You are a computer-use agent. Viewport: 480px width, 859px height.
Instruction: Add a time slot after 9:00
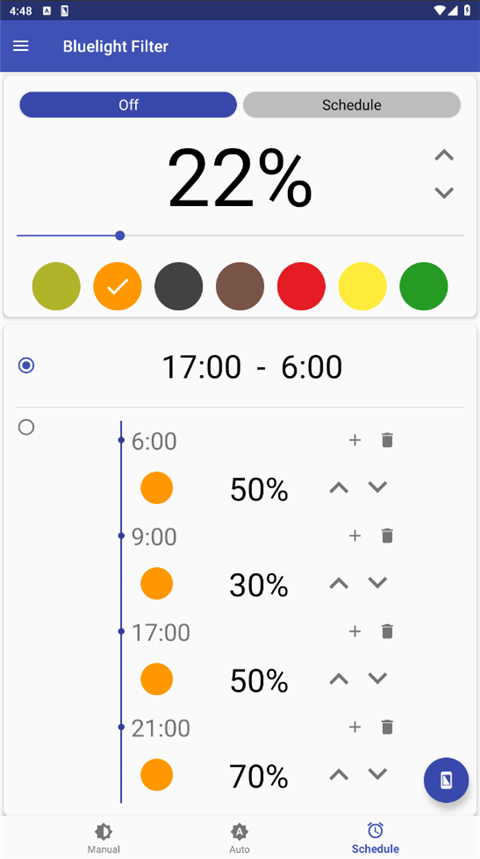click(355, 535)
